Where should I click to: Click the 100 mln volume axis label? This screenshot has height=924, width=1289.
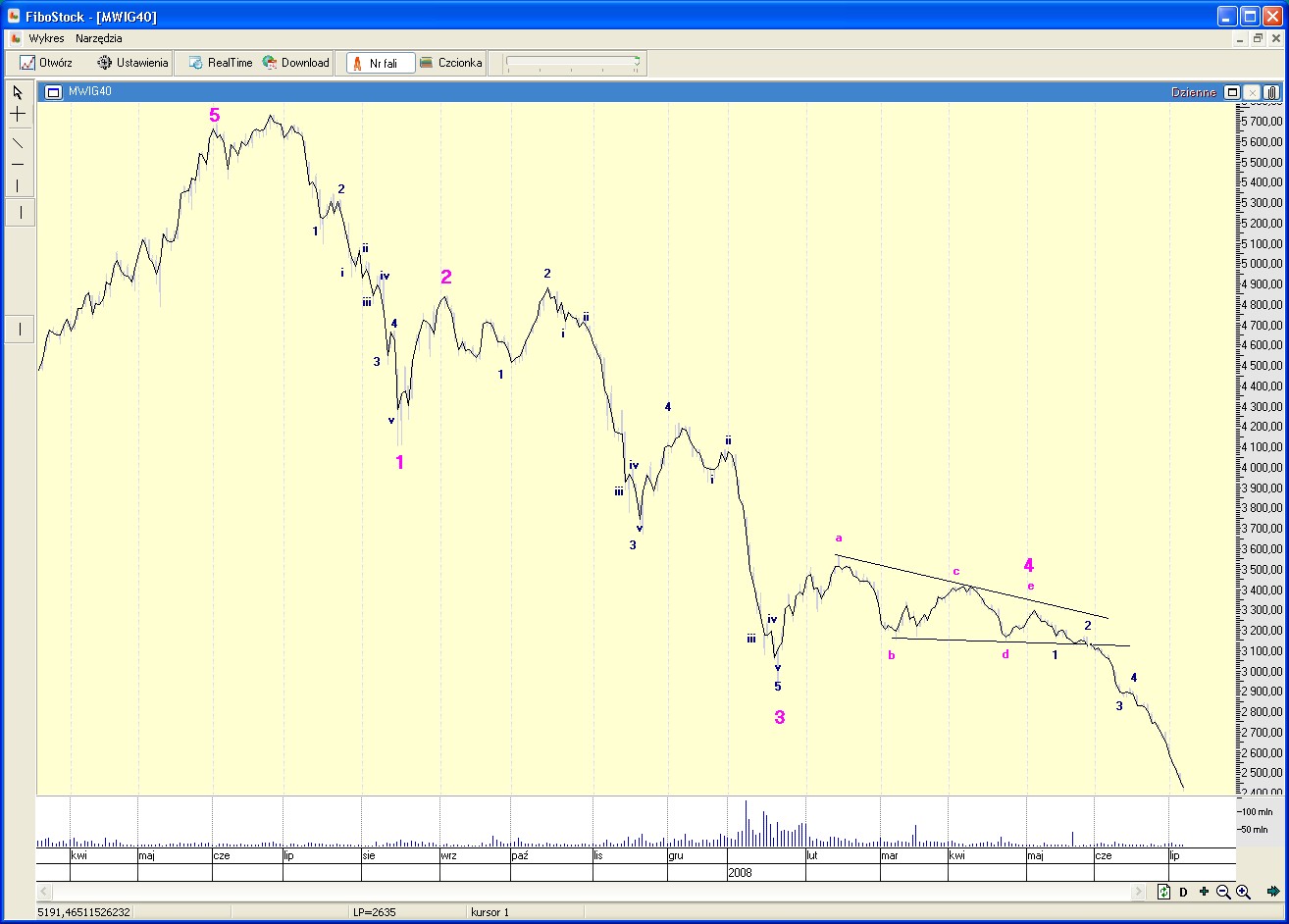click(x=1259, y=811)
